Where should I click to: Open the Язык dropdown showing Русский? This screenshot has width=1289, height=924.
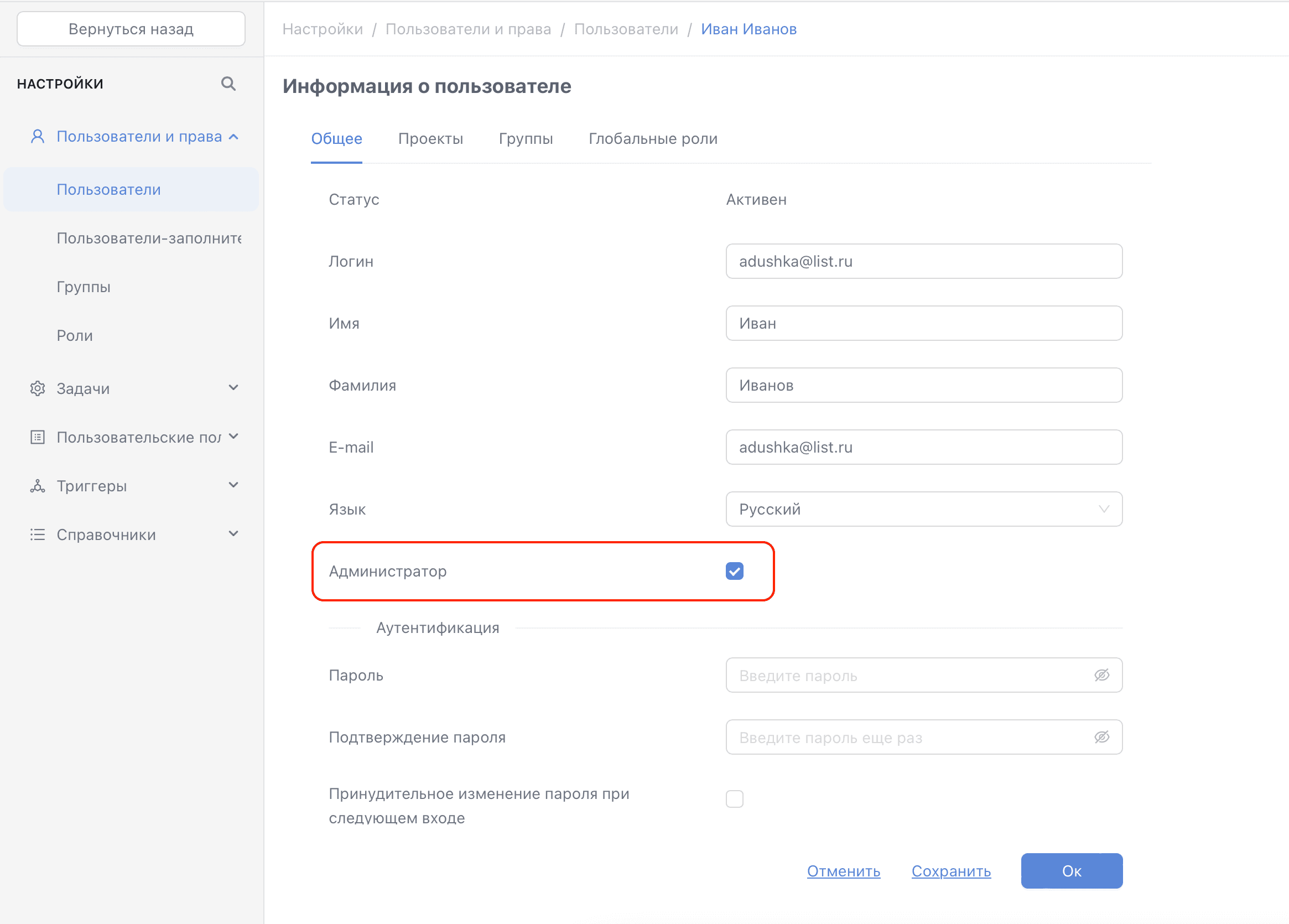tap(923, 509)
